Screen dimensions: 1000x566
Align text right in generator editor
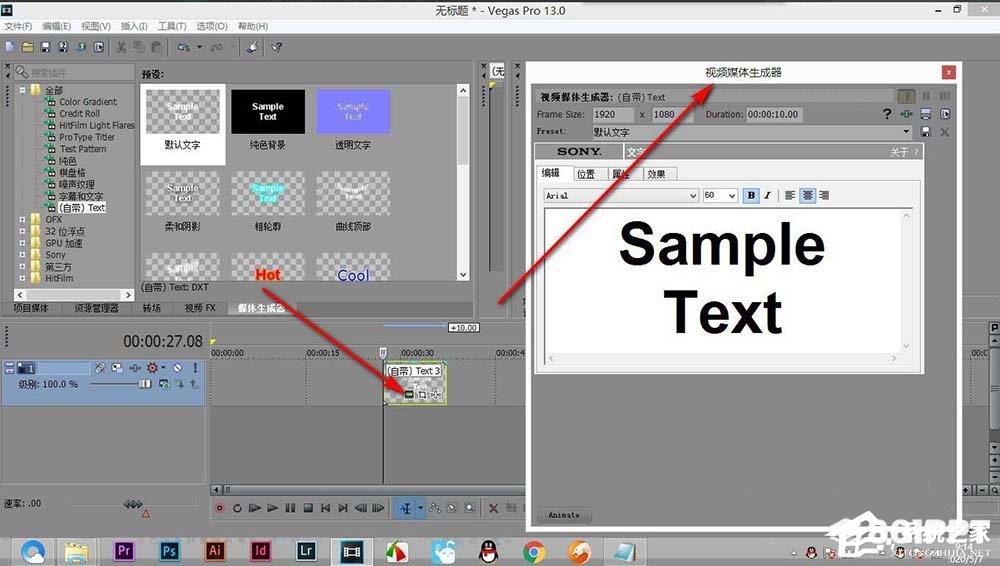click(x=824, y=195)
